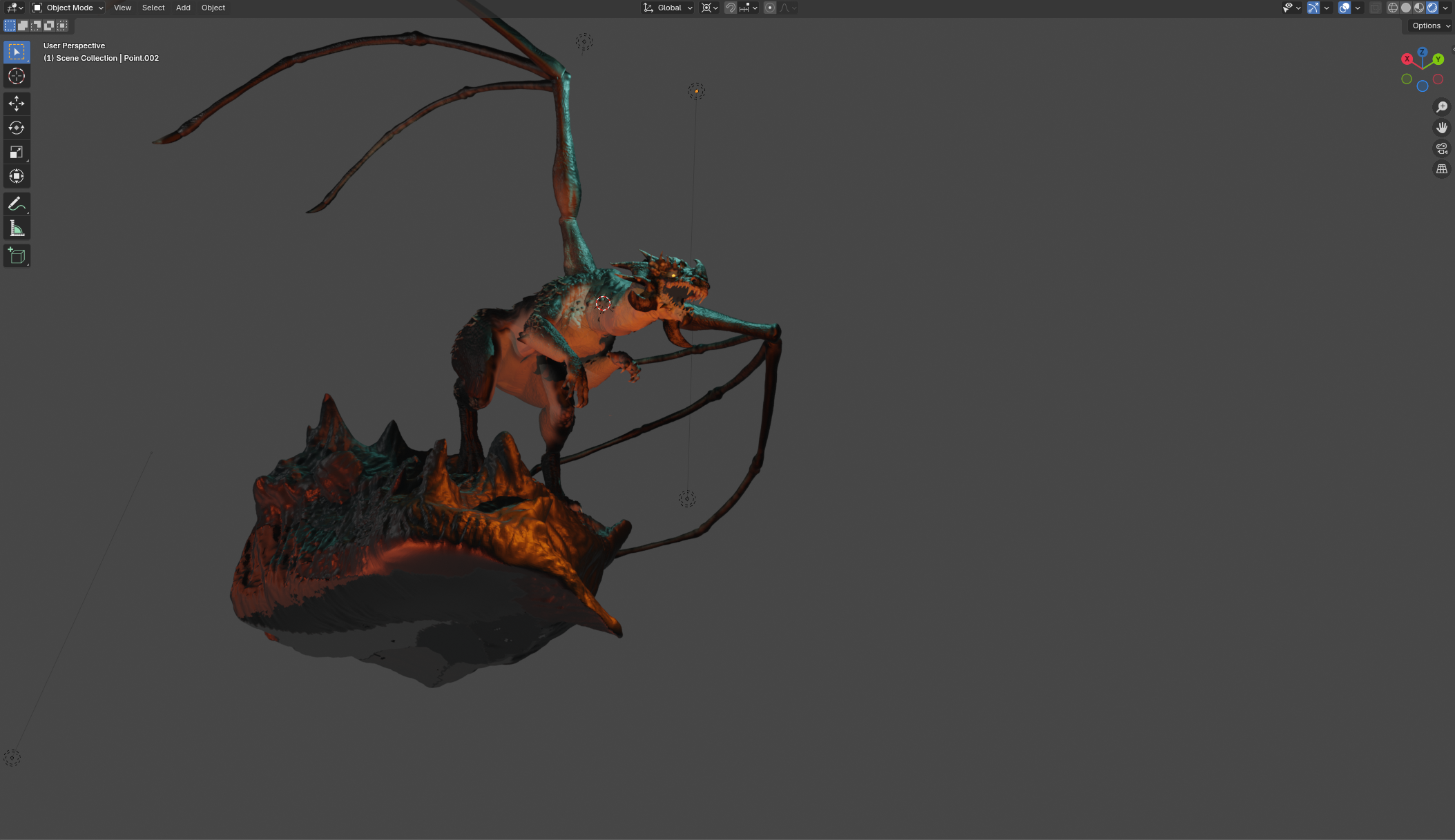Select the Scale tool
The width and height of the screenshot is (1455, 840).
pyautogui.click(x=17, y=152)
